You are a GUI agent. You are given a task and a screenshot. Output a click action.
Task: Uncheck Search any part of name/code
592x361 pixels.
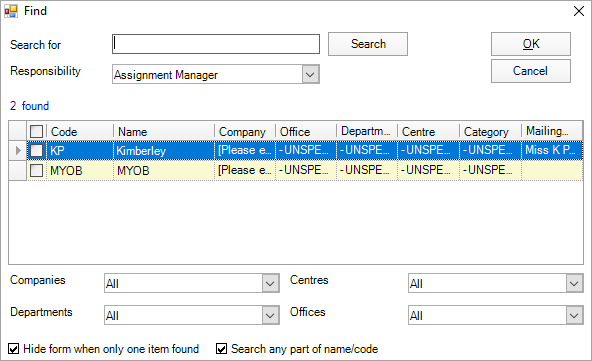[x=222, y=349]
